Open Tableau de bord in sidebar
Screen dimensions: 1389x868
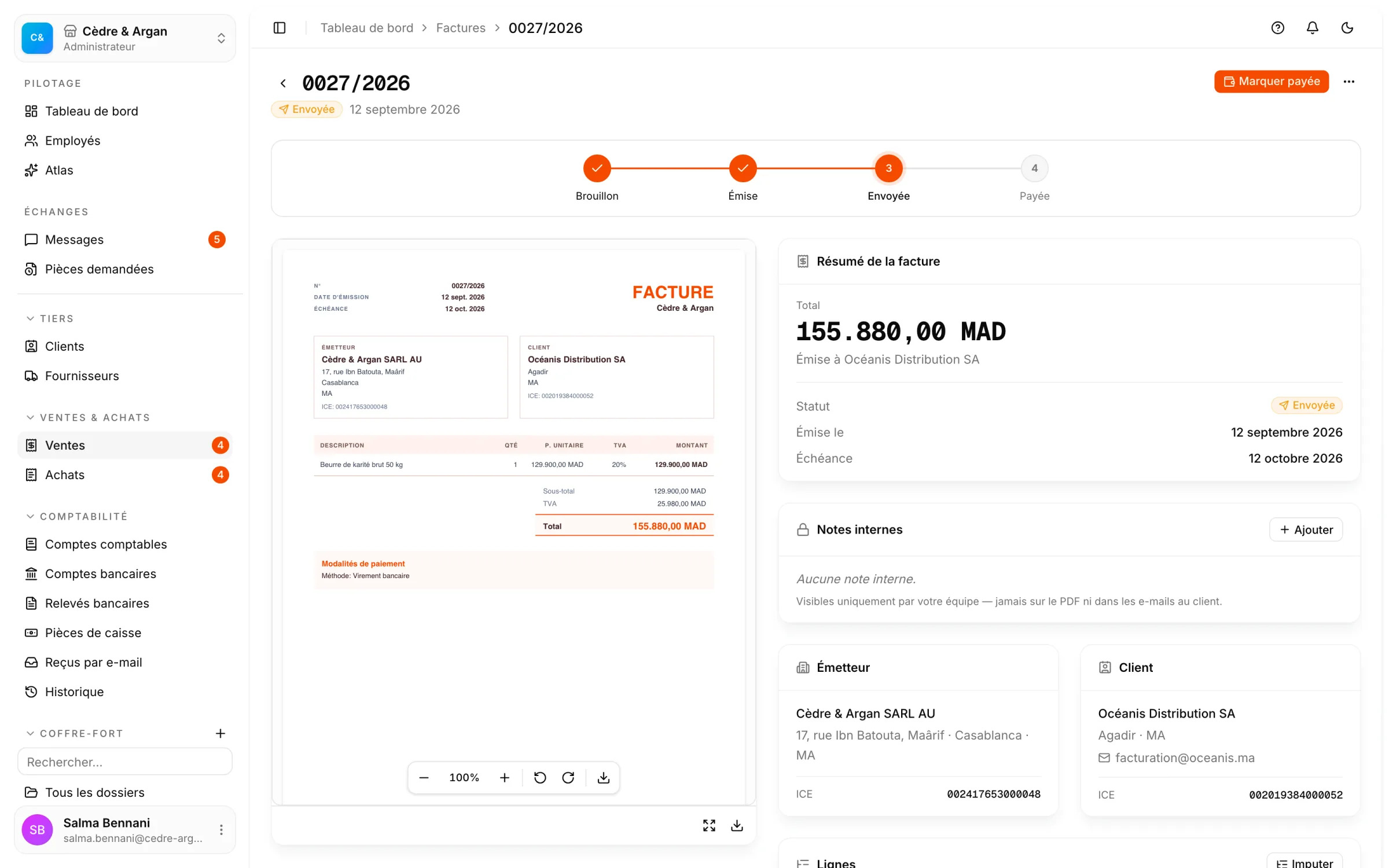coord(124,111)
